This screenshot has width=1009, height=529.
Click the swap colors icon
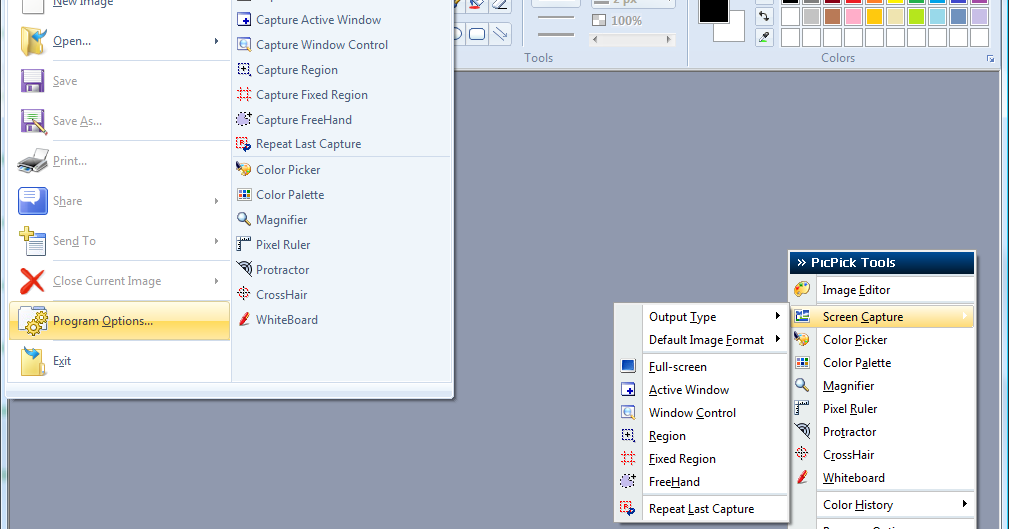coord(764,16)
